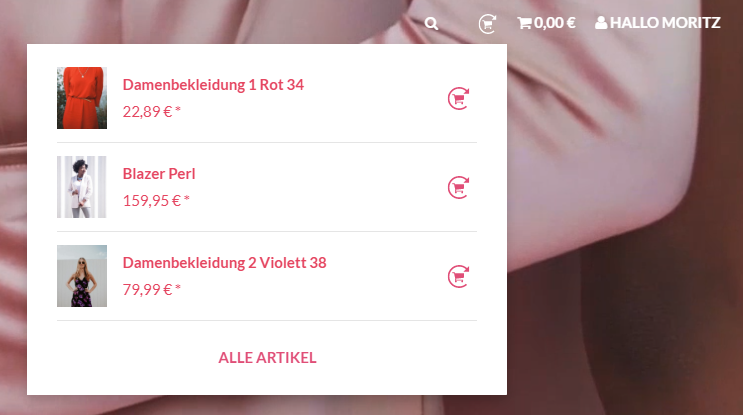Open the Damenbekleidung 1 Rot 34 link
This screenshot has width=743, height=415.
pyautogui.click(x=213, y=85)
